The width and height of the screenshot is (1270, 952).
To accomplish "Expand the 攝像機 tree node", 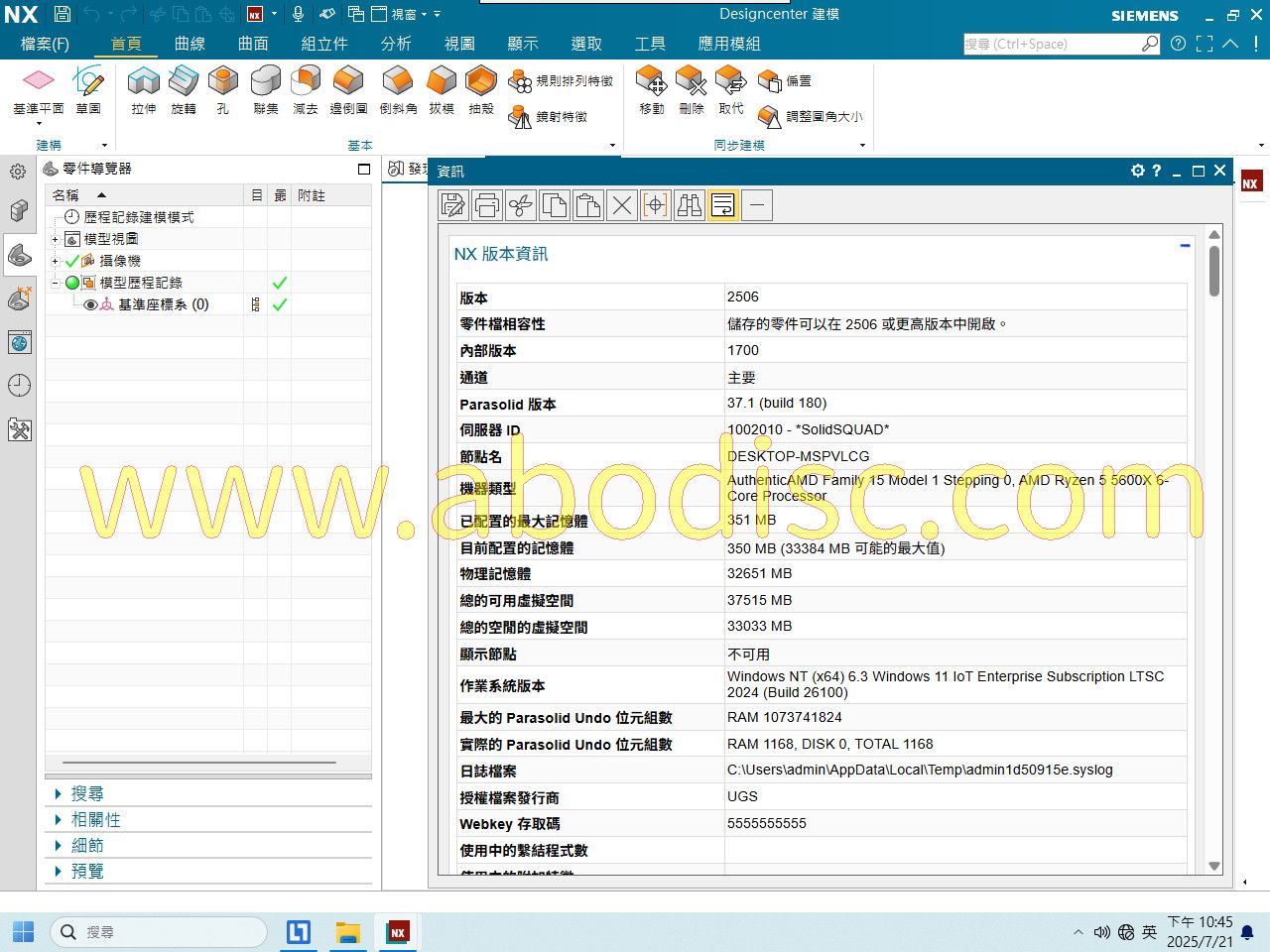I will point(56,261).
